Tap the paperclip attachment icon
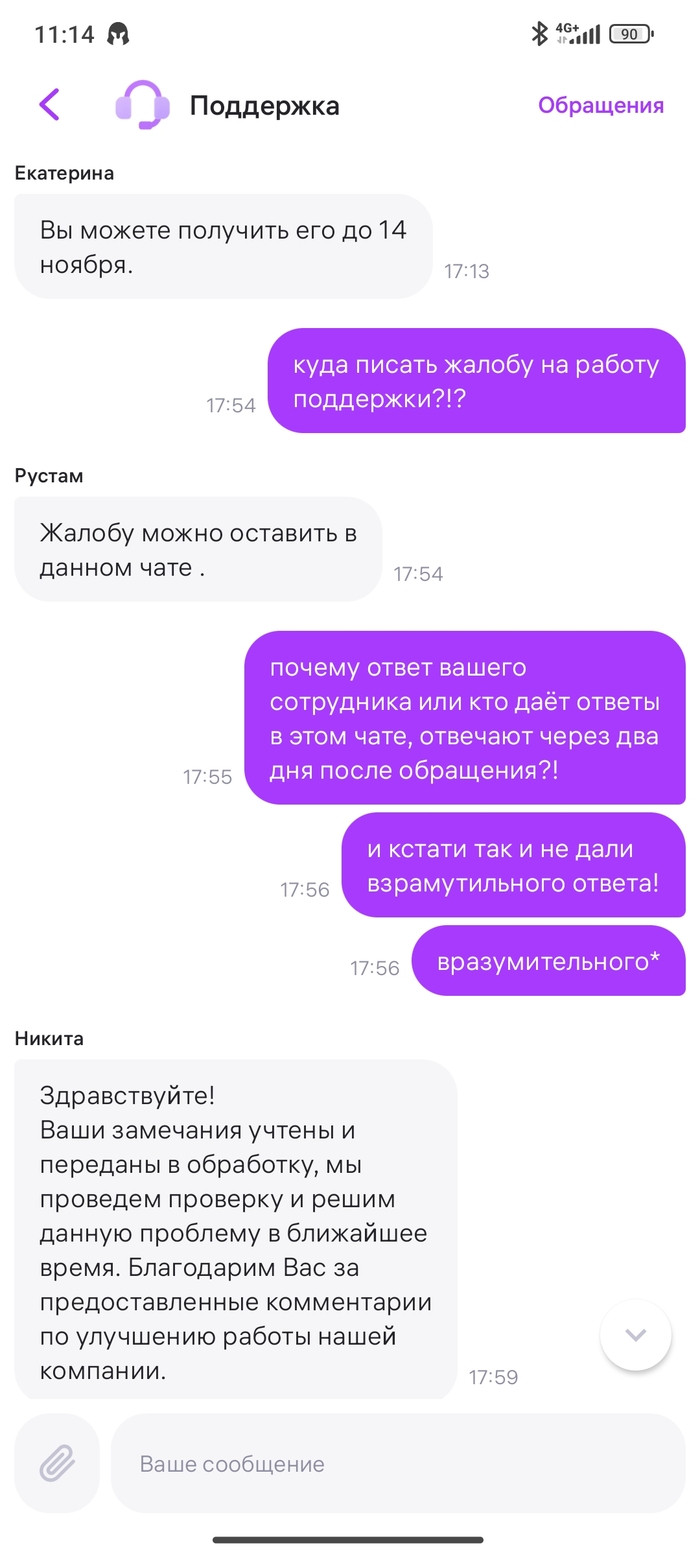Viewport: 700px width, 1556px height. click(x=57, y=1463)
